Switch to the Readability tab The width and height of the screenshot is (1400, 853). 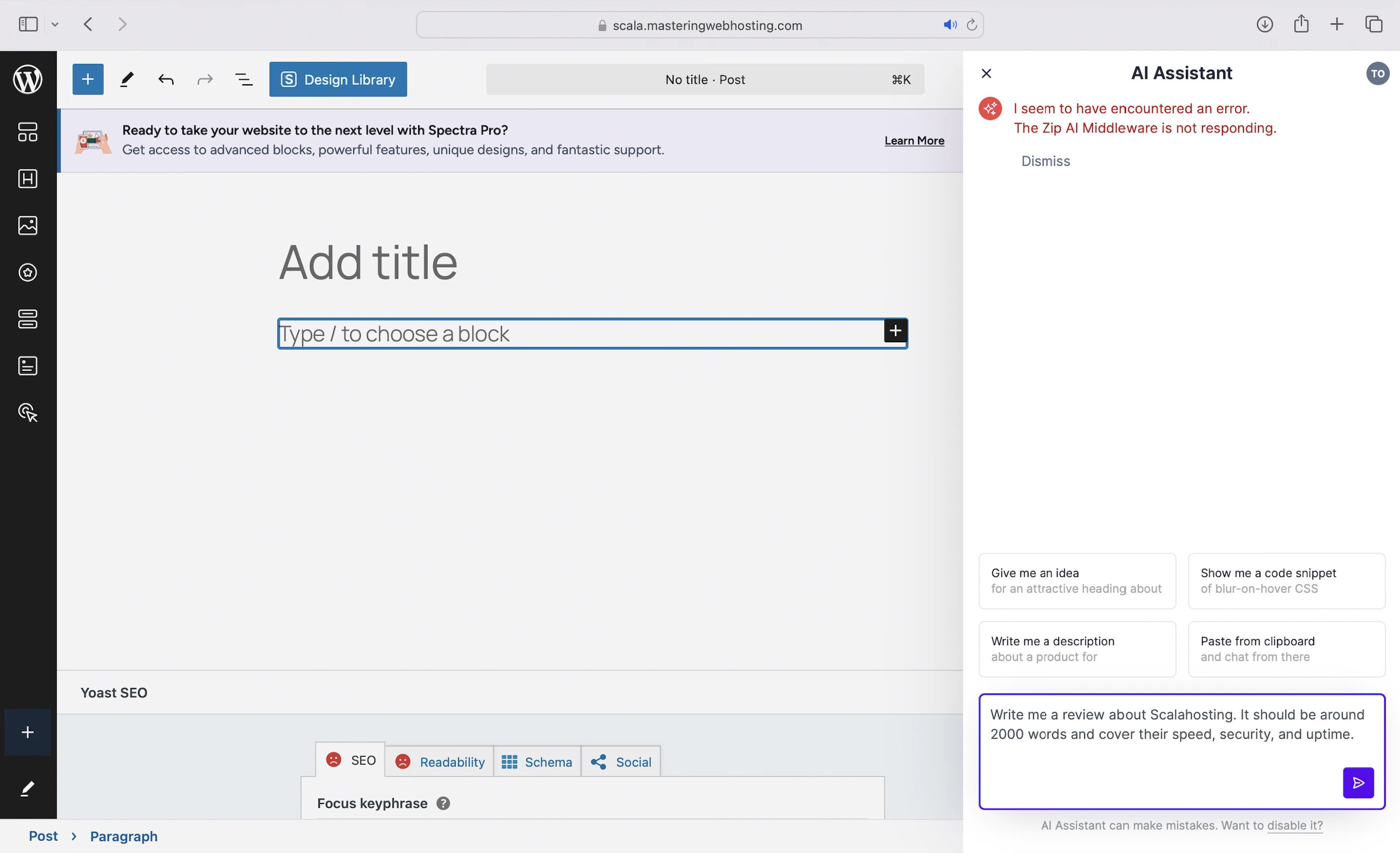click(x=440, y=761)
